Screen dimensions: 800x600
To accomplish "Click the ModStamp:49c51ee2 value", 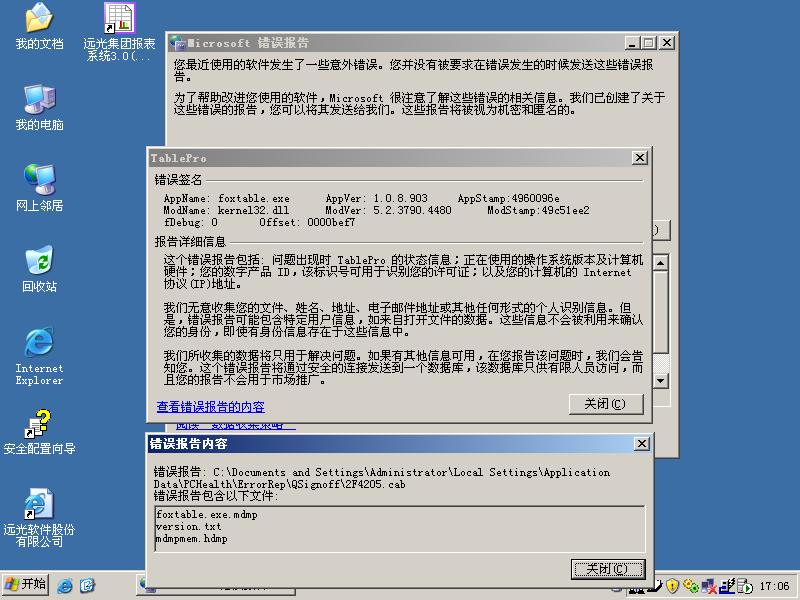I will tap(538, 210).
